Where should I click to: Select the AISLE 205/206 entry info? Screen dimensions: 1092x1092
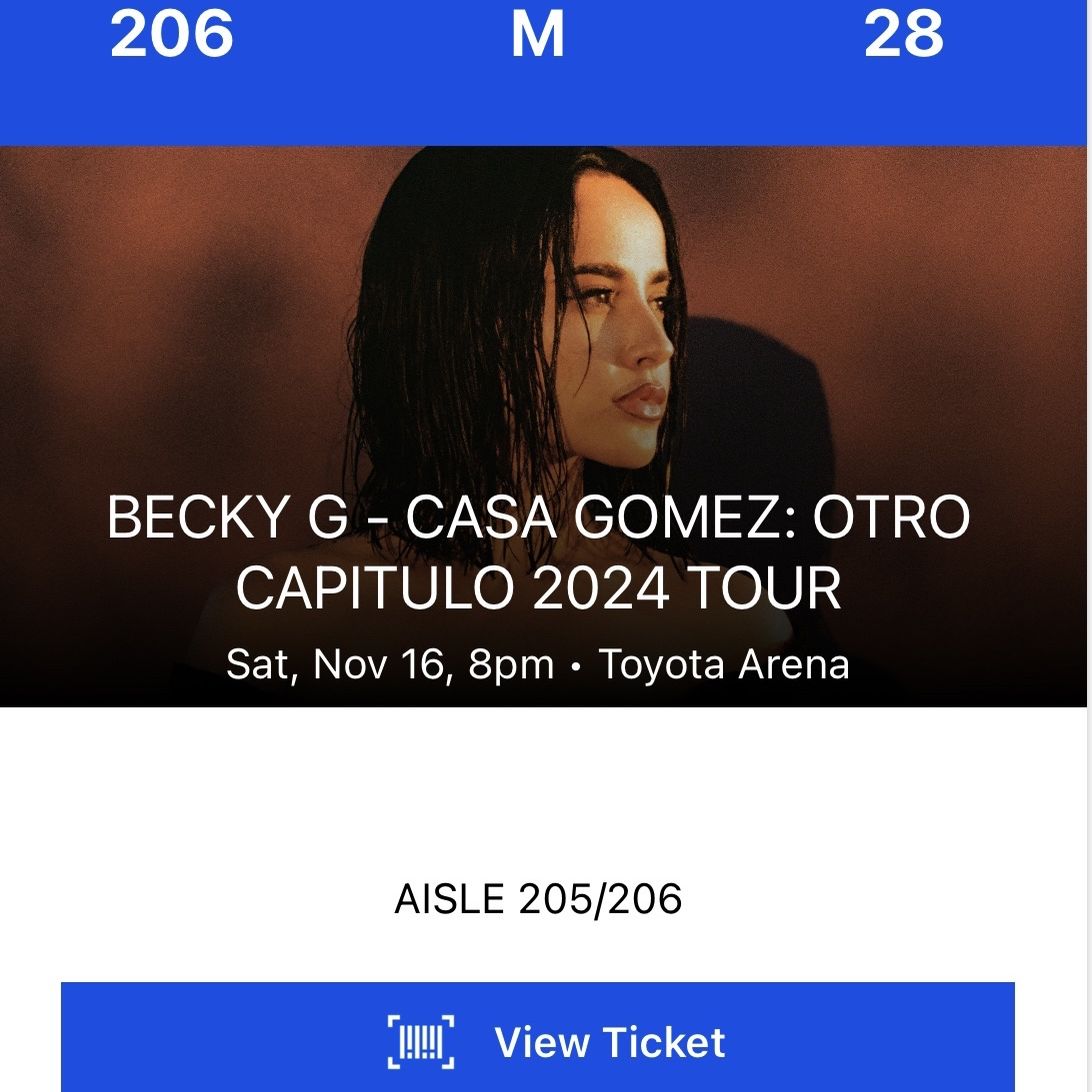538,898
